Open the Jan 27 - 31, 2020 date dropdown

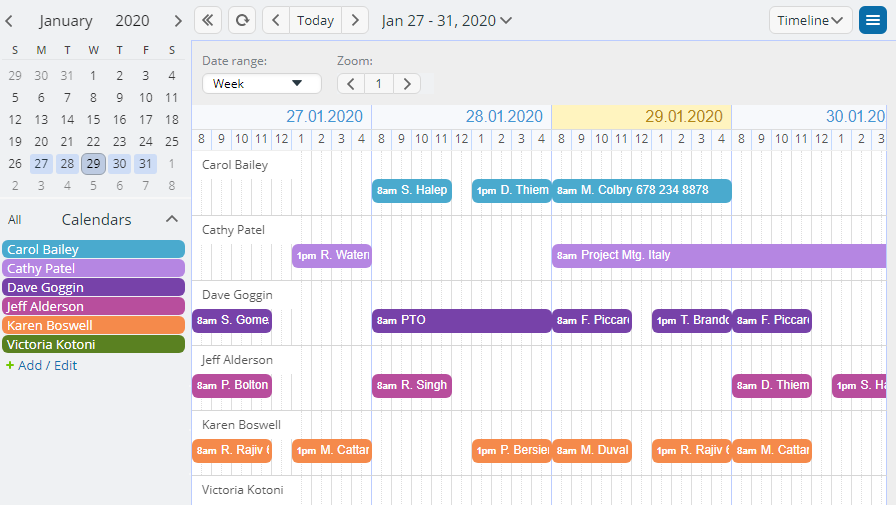[447, 21]
